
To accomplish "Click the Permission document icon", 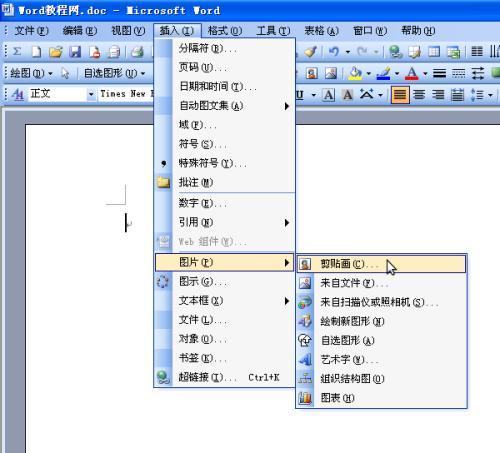I will (95, 52).
